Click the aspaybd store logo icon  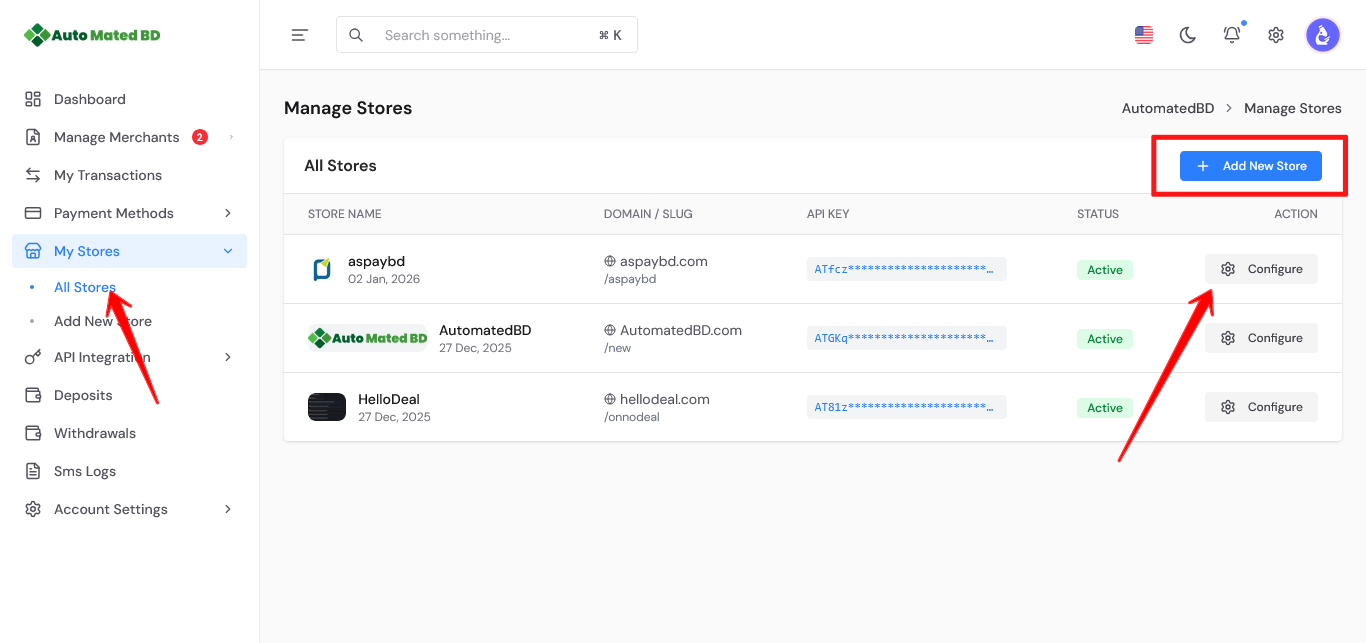point(322,269)
